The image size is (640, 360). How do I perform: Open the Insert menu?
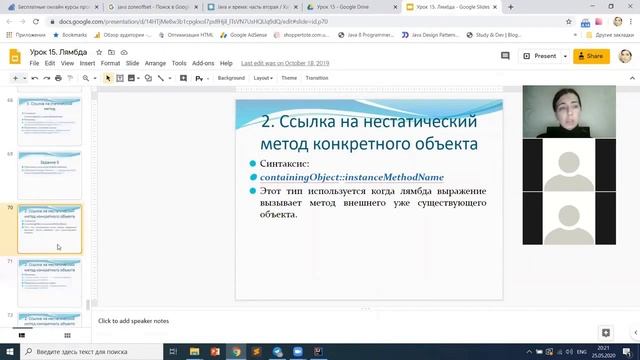(87, 63)
